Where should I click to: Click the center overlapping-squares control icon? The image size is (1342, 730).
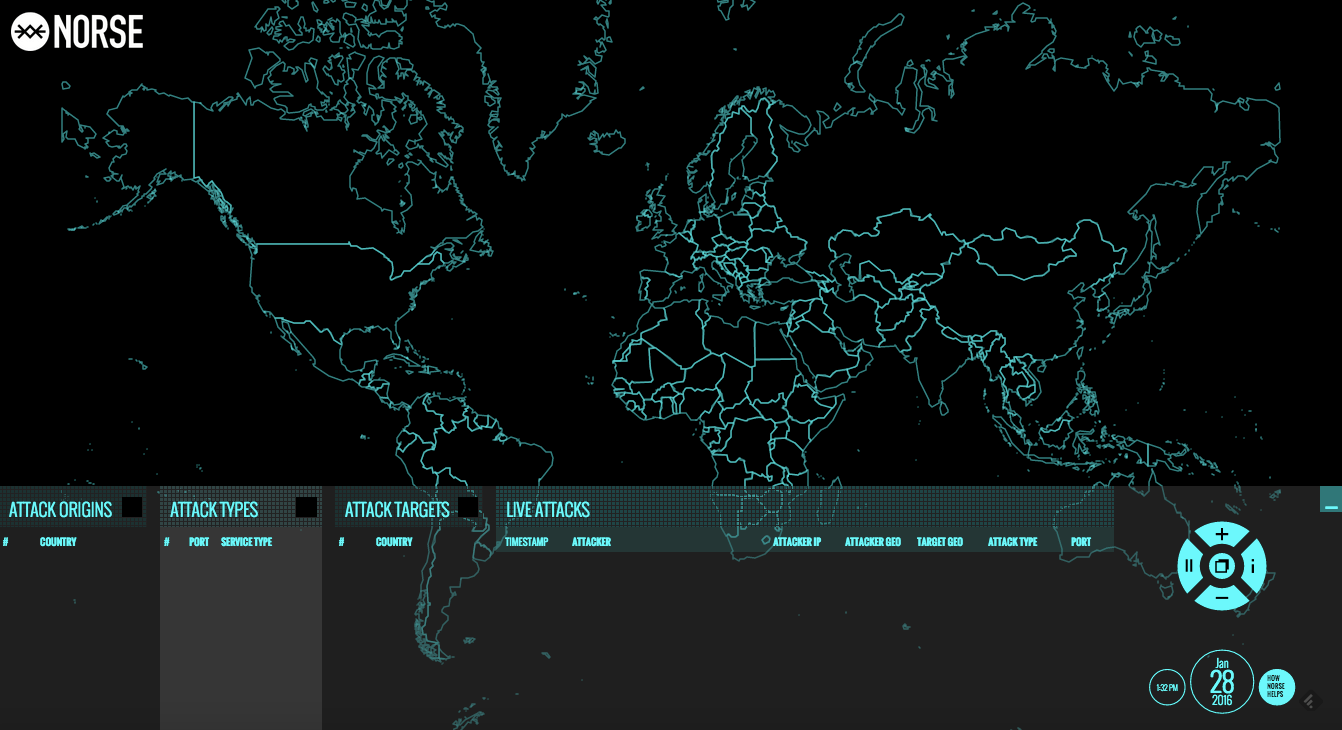tap(1221, 566)
